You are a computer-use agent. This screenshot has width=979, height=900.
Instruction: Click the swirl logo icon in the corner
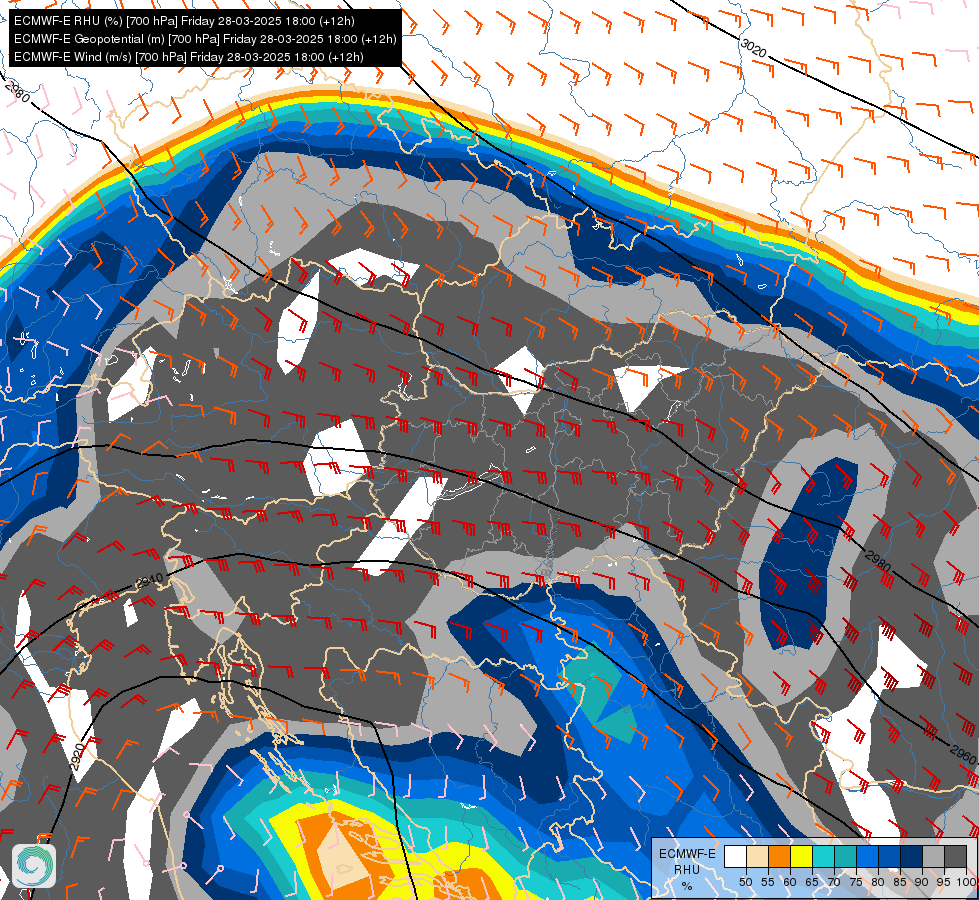pyautogui.click(x=34, y=865)
